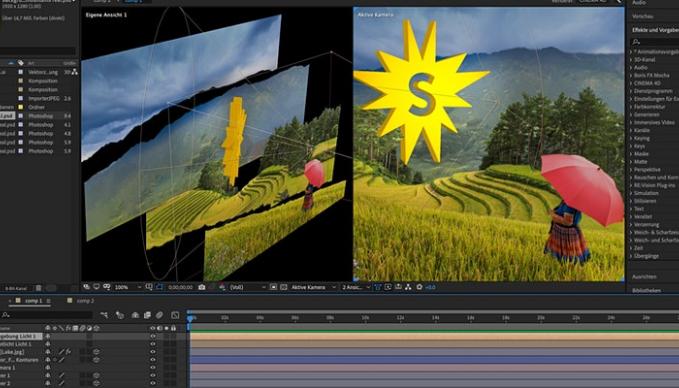Click the yellow label swatch of Ordner item

20,107
